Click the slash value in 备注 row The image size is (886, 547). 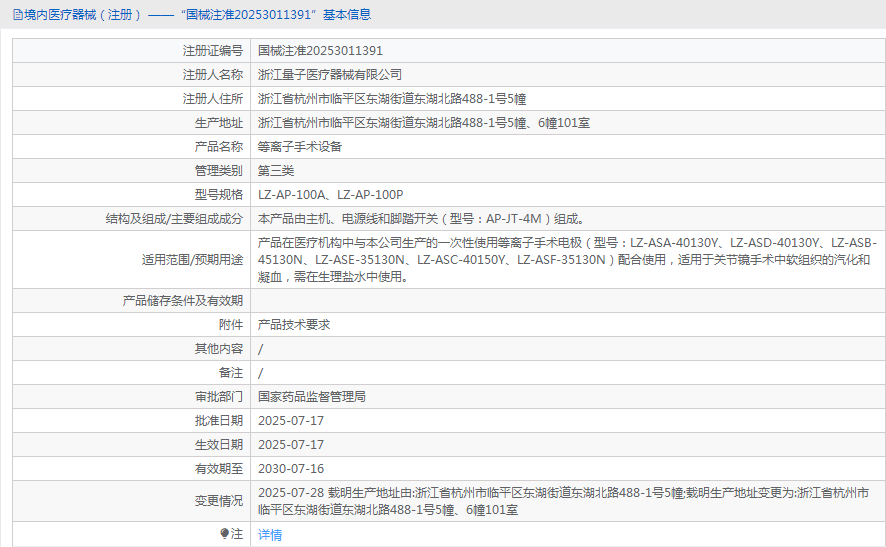click(260, 374)
